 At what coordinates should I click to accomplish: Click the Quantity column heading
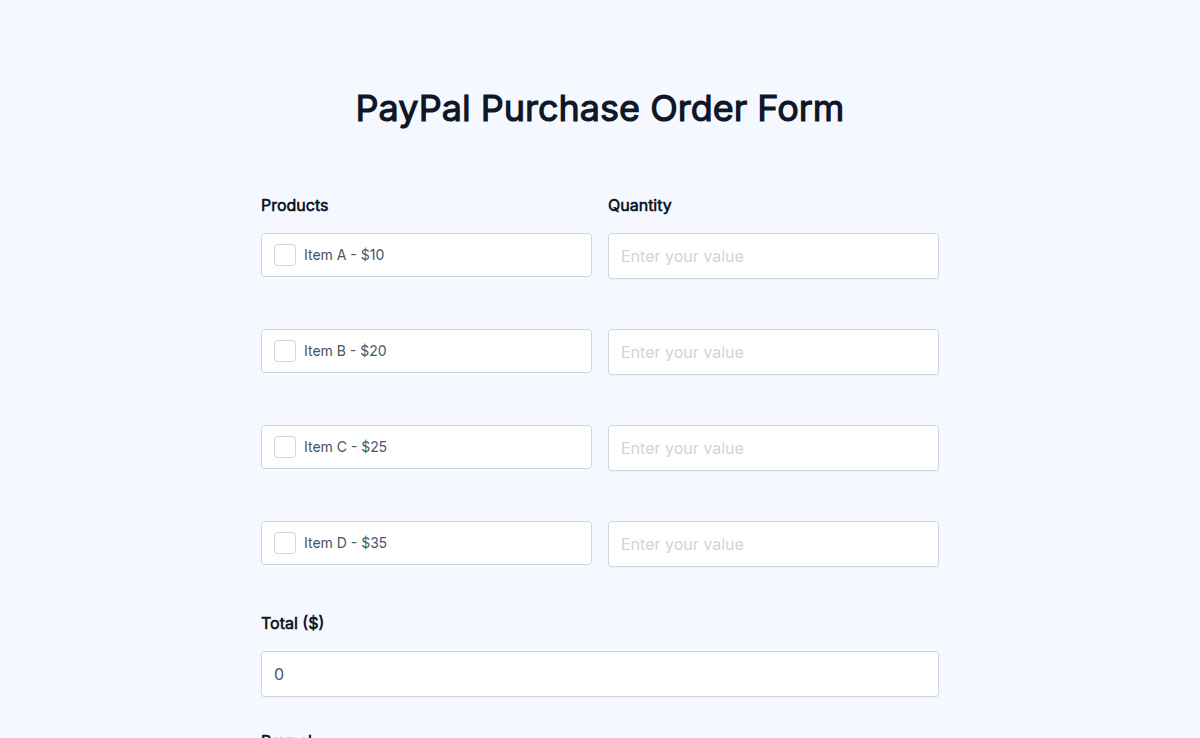click(639, 205)
